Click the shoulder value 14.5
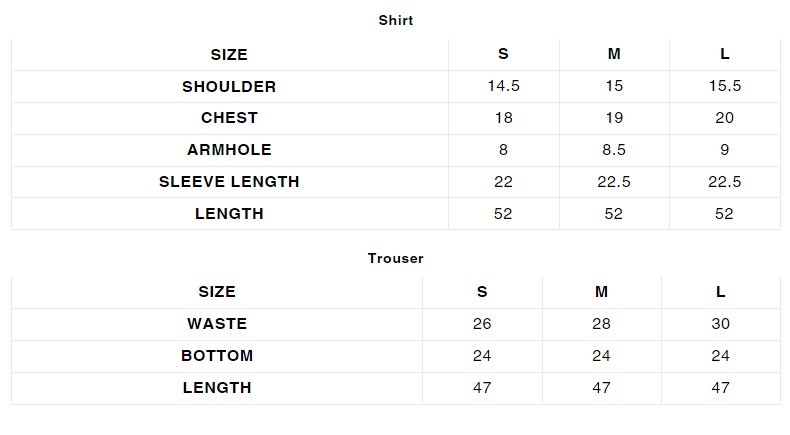The height and width of the screenshot is (435, 790). [x=503, y=86]
